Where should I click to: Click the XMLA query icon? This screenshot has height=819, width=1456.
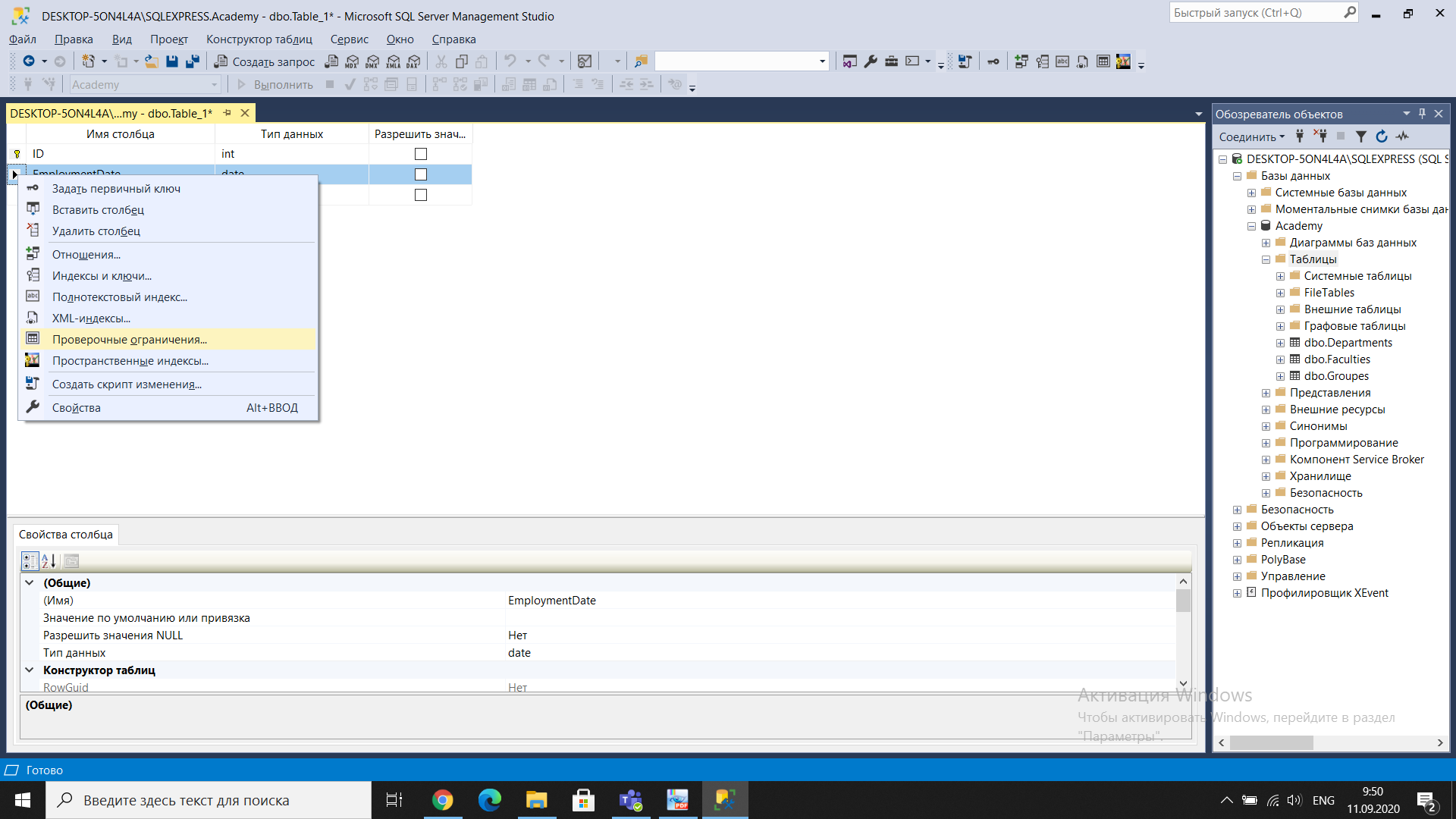coord(393,61)
